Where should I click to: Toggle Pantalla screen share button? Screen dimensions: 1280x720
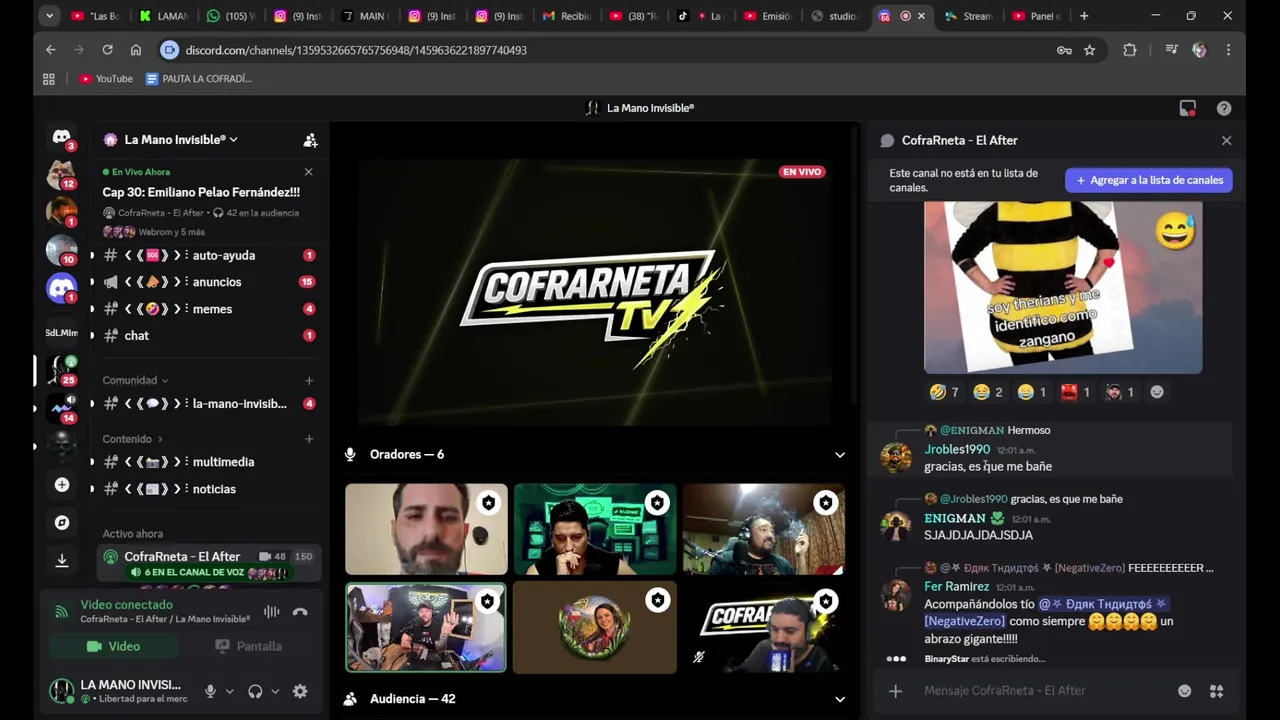click(248, 646)
